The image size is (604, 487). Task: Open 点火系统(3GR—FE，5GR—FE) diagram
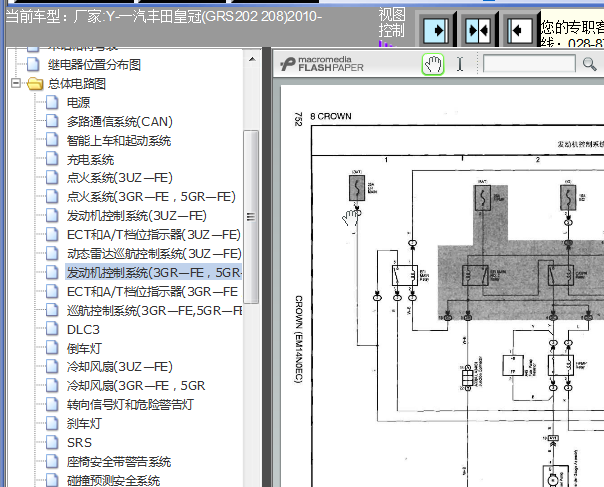[151, 197]
